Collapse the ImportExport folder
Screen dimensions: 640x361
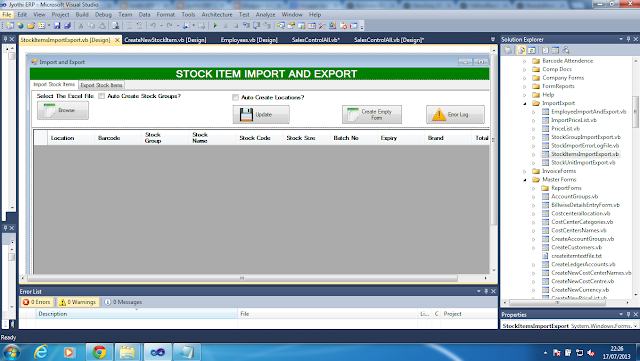point(525,103)
